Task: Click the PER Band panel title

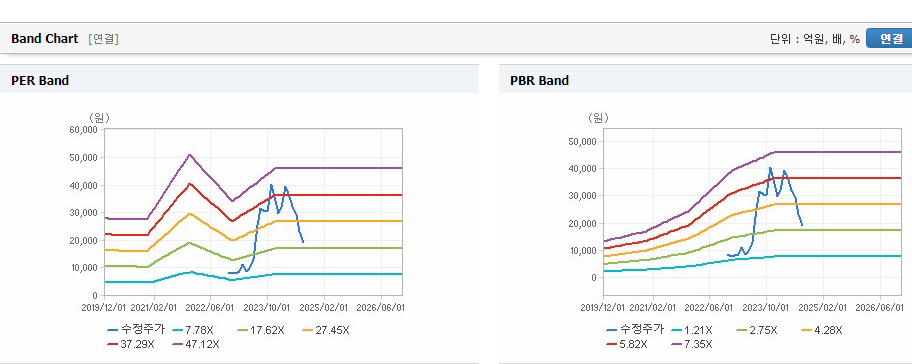Action: click(40, 81)
